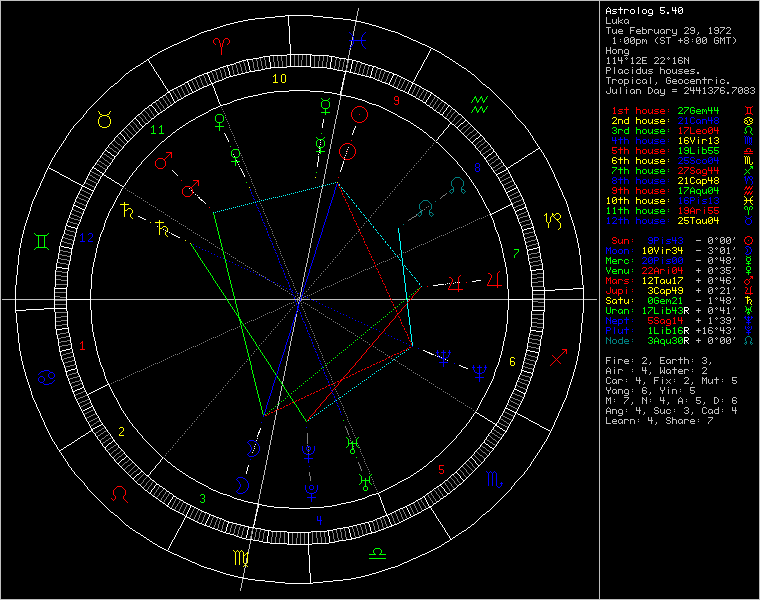This screenshot has width=760, height=600.
Task: Select the green Gemini glyph on the wheel
Action: (41, 241)
